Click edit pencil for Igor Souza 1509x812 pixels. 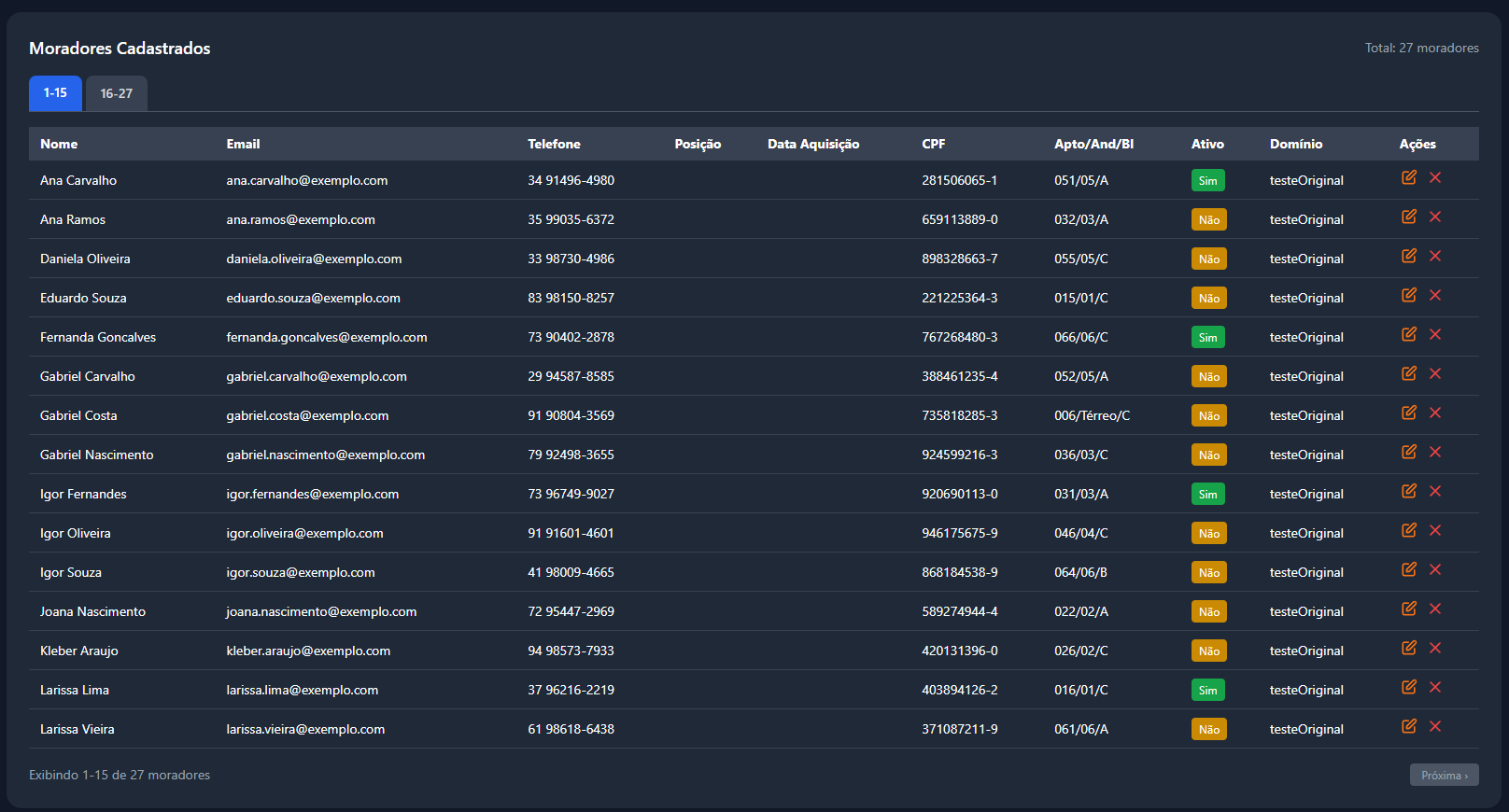click(x=1408, y=569)
